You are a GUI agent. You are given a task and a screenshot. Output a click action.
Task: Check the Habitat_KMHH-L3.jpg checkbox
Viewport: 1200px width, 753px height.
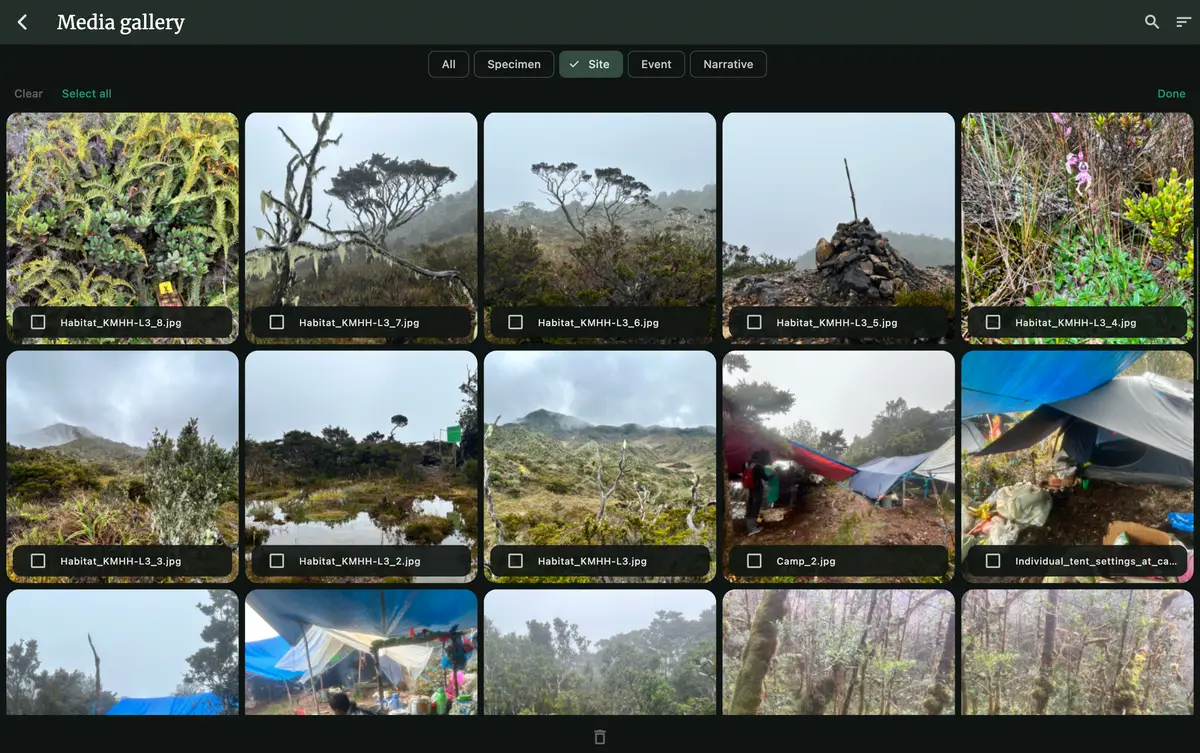(516, 561)
